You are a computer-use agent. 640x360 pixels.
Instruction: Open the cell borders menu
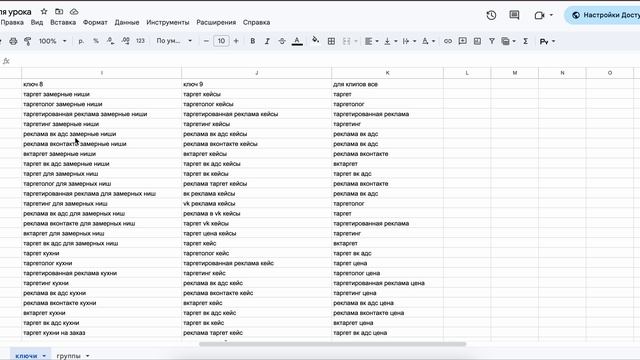pyautogui.click(x=331, y=41)
